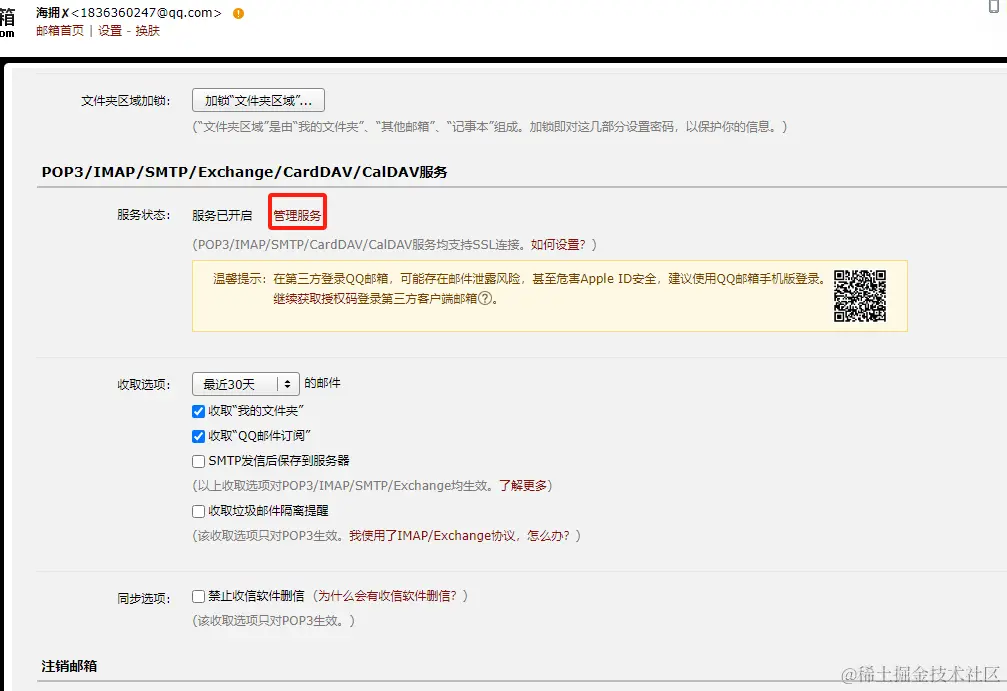Check 禁止收信软件删信 checkbox

pyautogui.click(x=198, y=596)
